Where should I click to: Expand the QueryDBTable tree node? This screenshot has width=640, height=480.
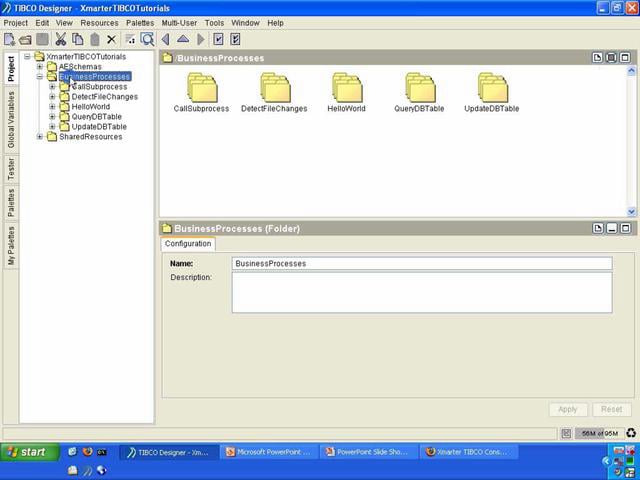click(52, 117)
